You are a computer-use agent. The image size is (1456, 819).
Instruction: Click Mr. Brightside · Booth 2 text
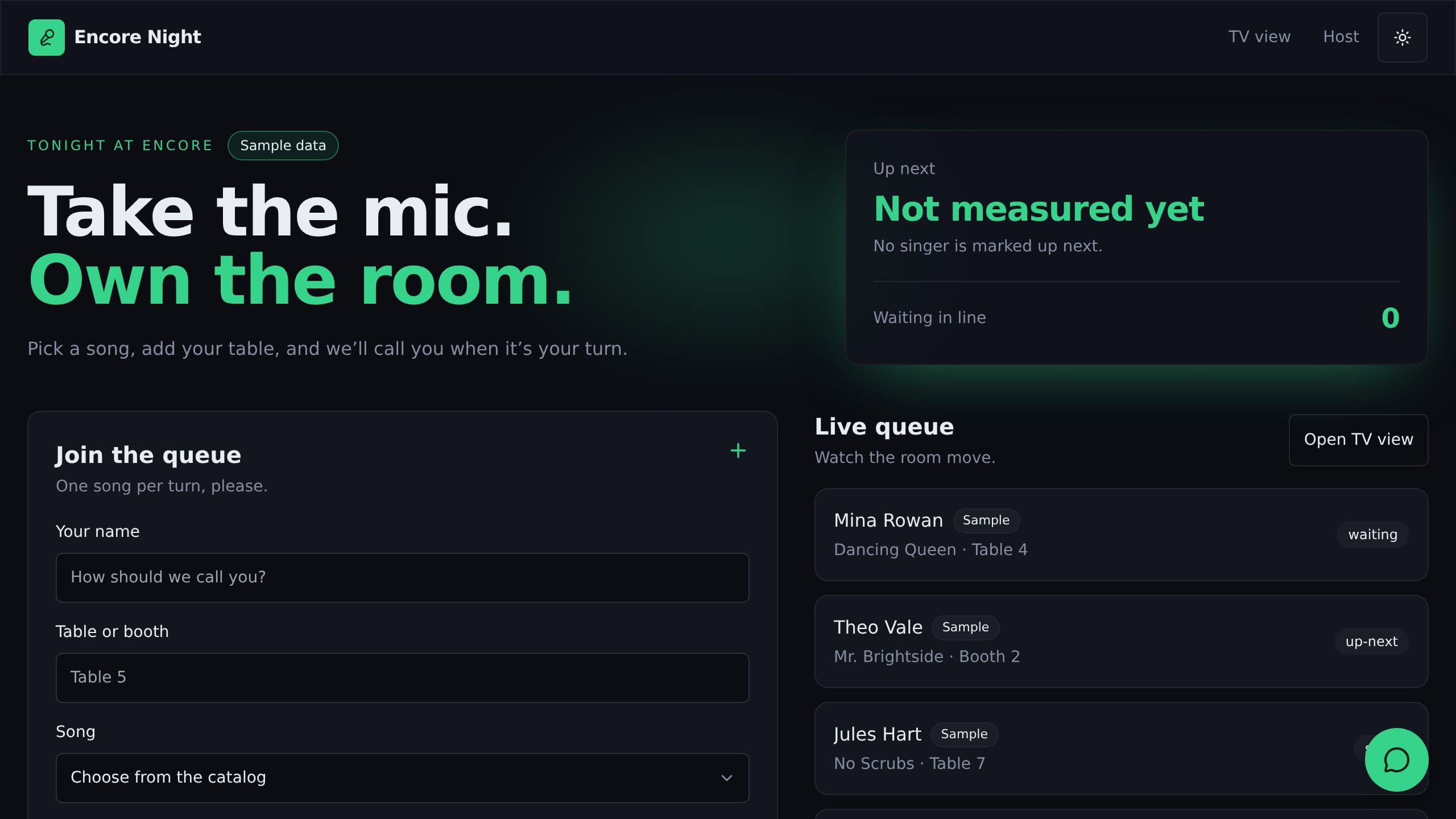point(926,657)
